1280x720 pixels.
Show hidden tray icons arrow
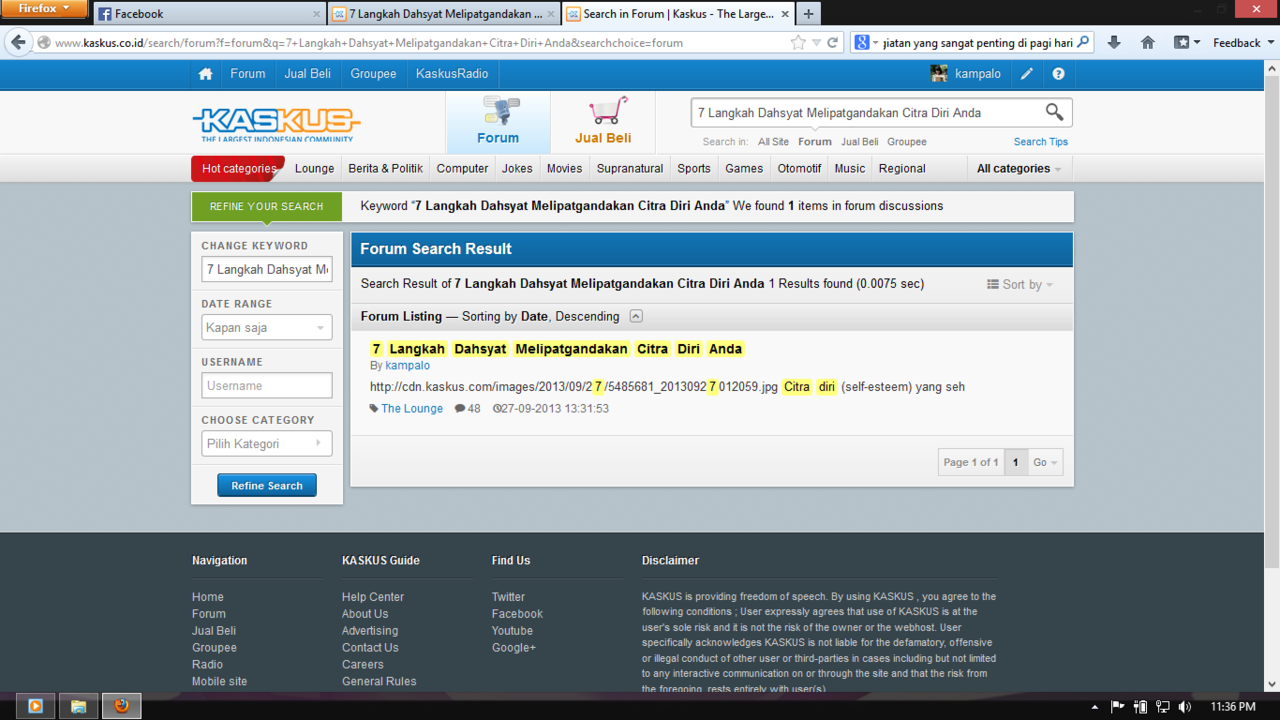click(1095, 707)
